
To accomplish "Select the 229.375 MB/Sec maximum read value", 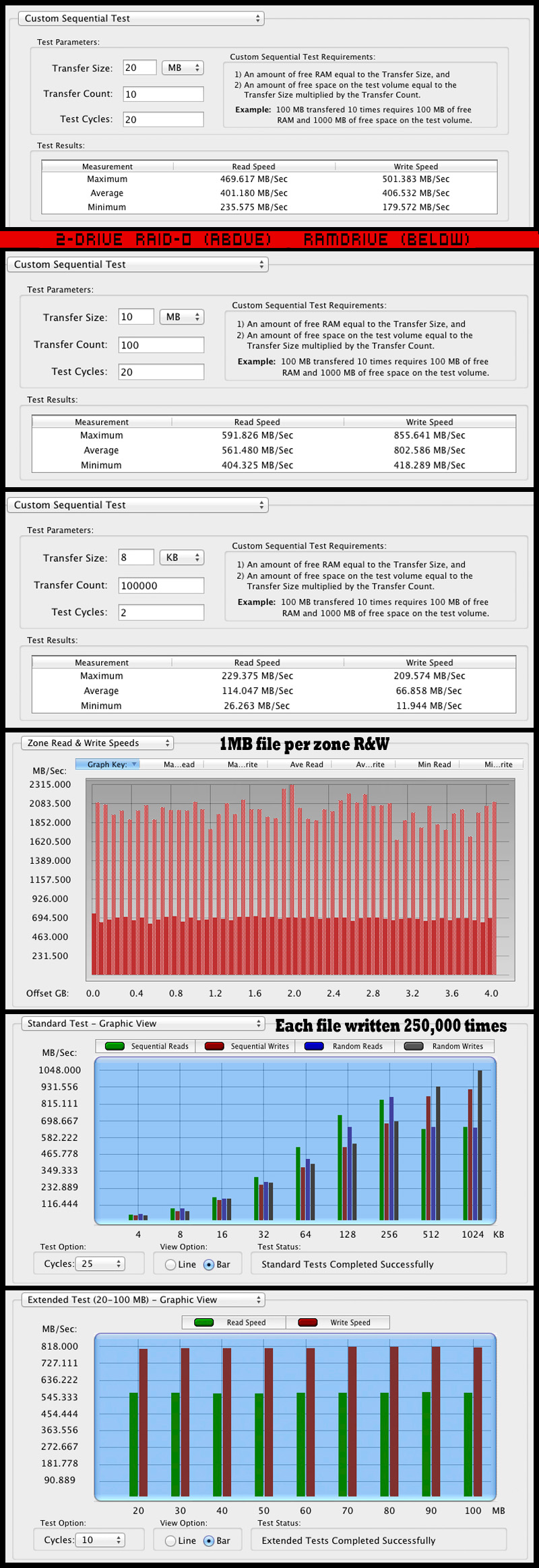I will coord(257,676).
